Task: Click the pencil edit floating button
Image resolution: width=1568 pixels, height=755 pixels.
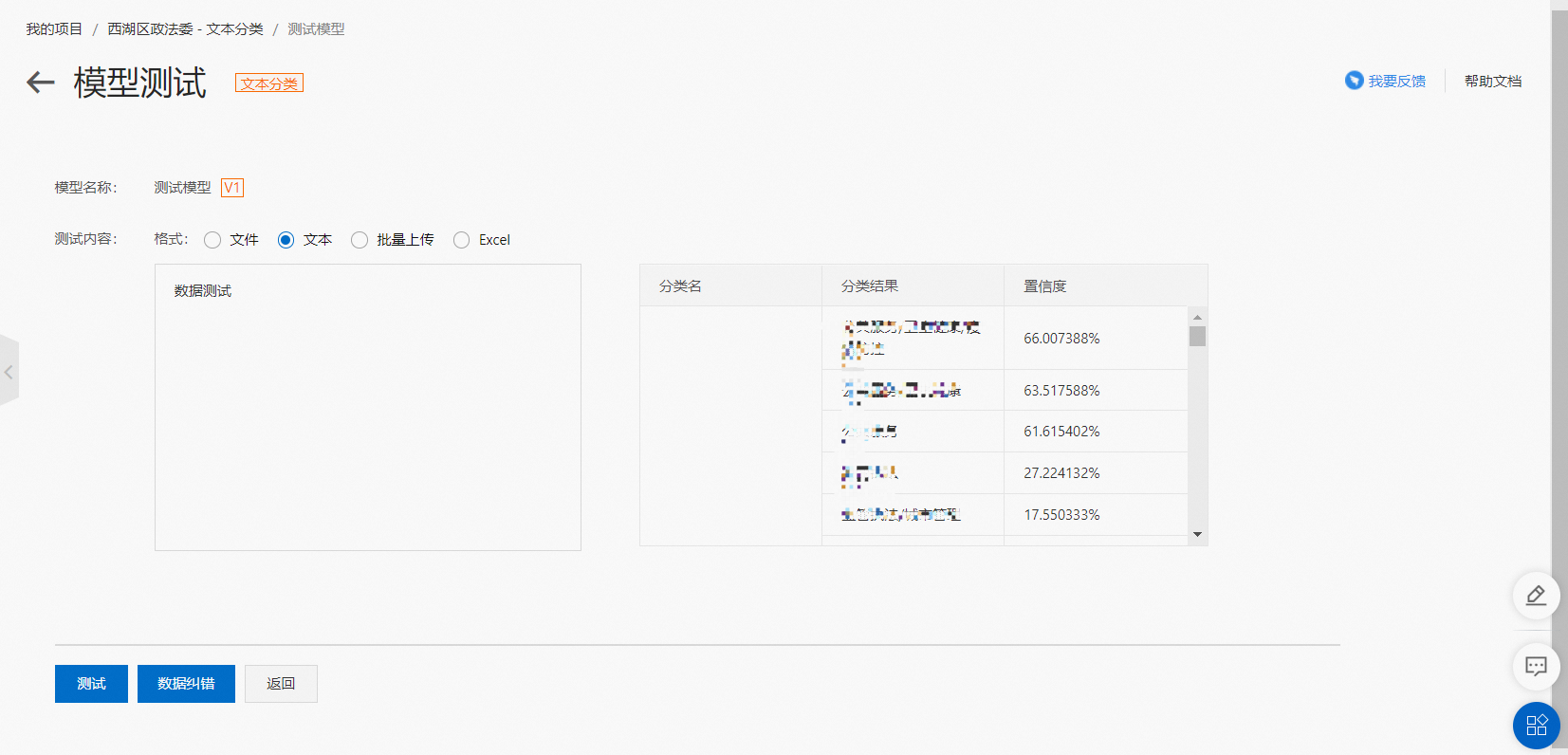Action: [1536, 596]
